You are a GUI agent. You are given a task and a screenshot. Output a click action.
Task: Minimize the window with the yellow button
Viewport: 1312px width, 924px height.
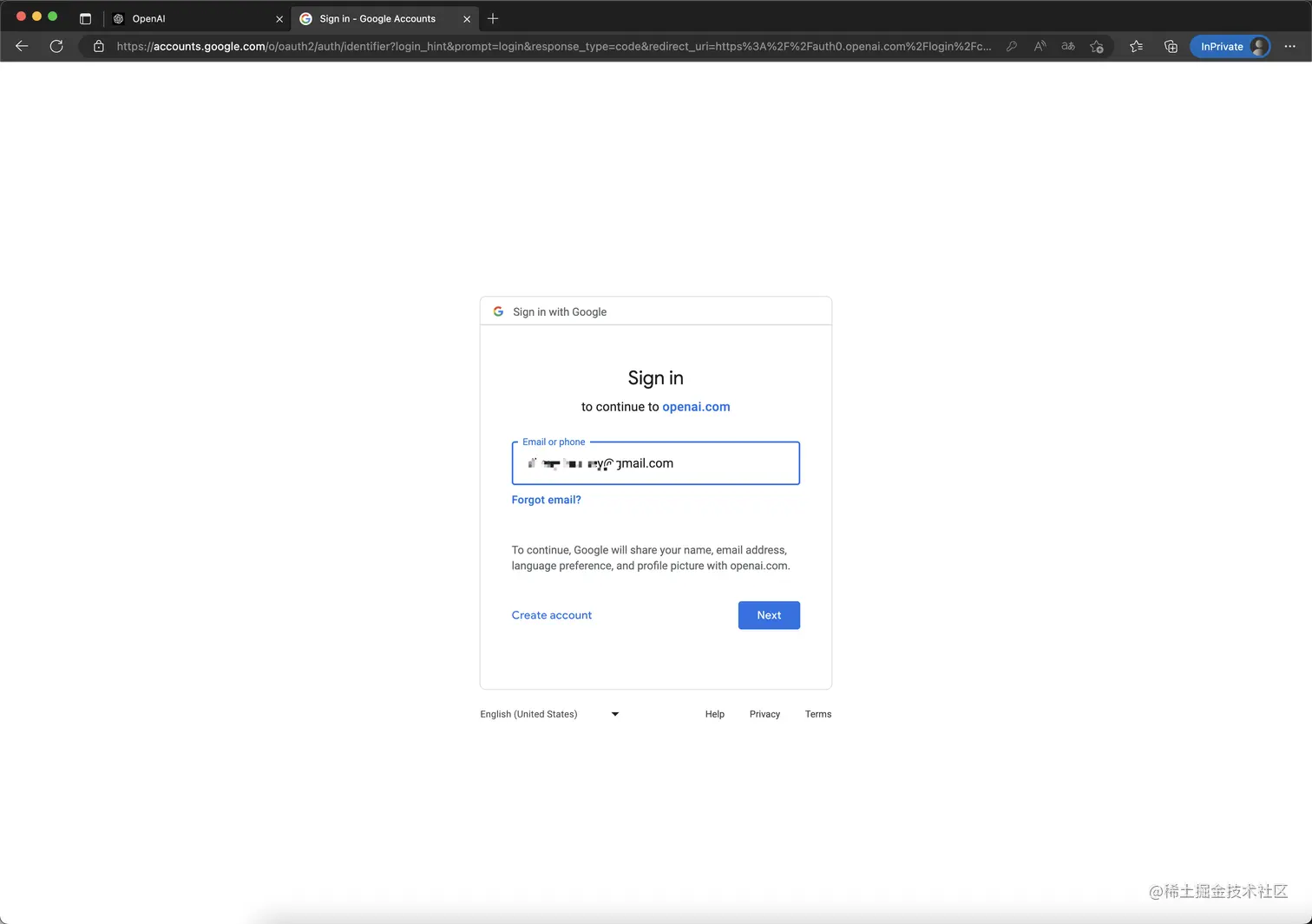point(36,16)
